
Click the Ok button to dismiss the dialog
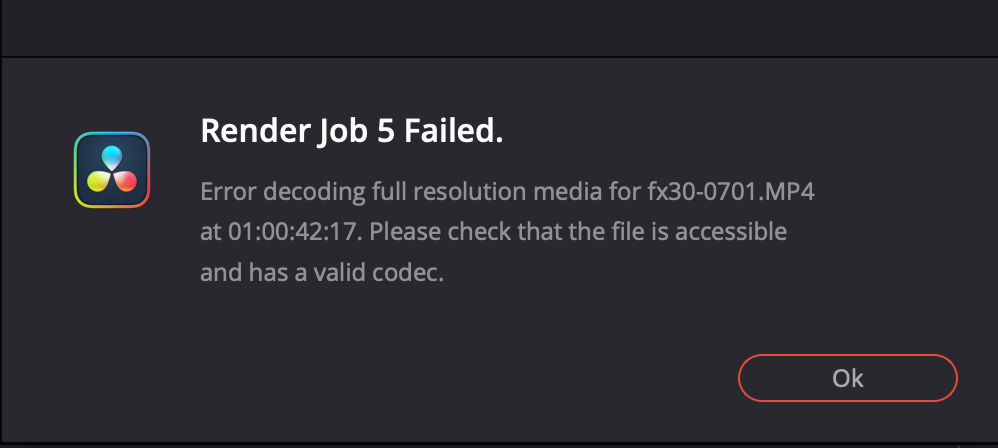pos(847,378)
